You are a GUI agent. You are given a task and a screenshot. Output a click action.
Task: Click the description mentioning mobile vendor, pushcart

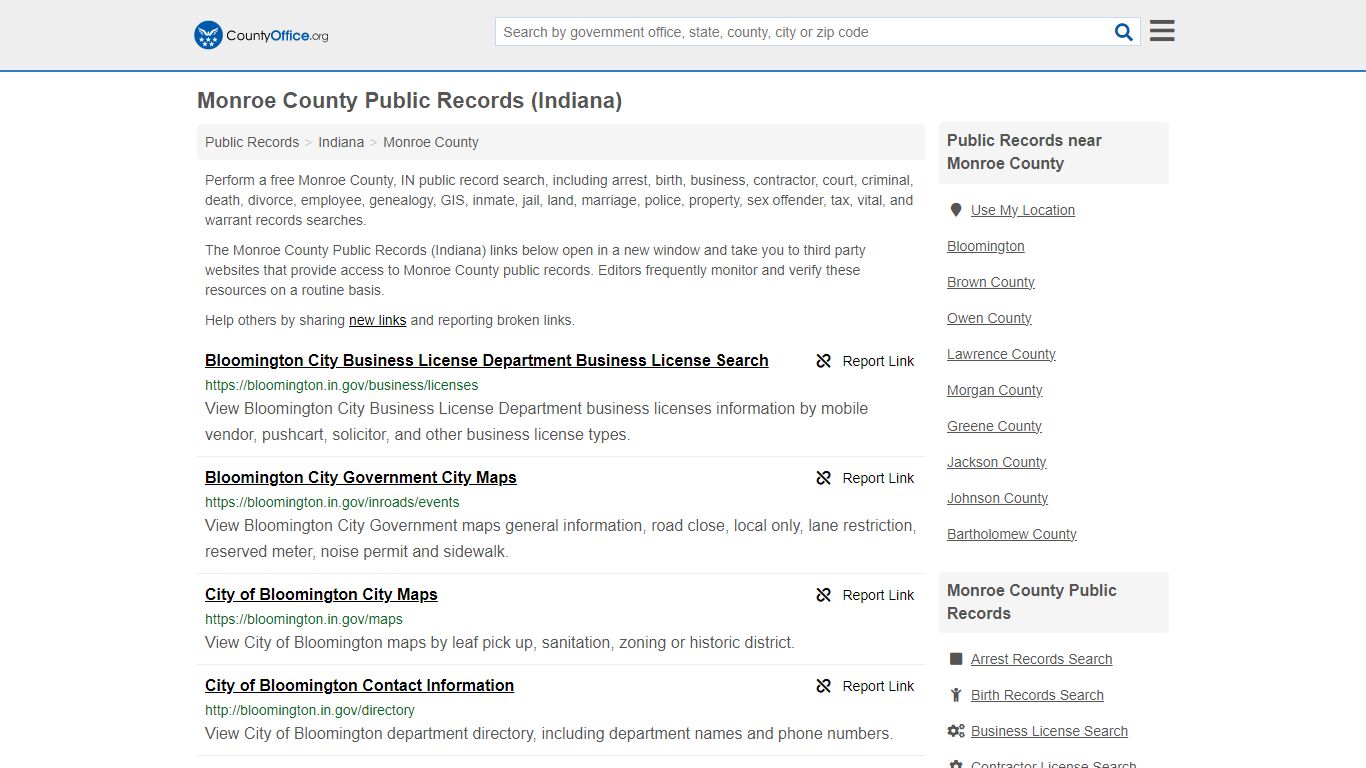(537, 422)
